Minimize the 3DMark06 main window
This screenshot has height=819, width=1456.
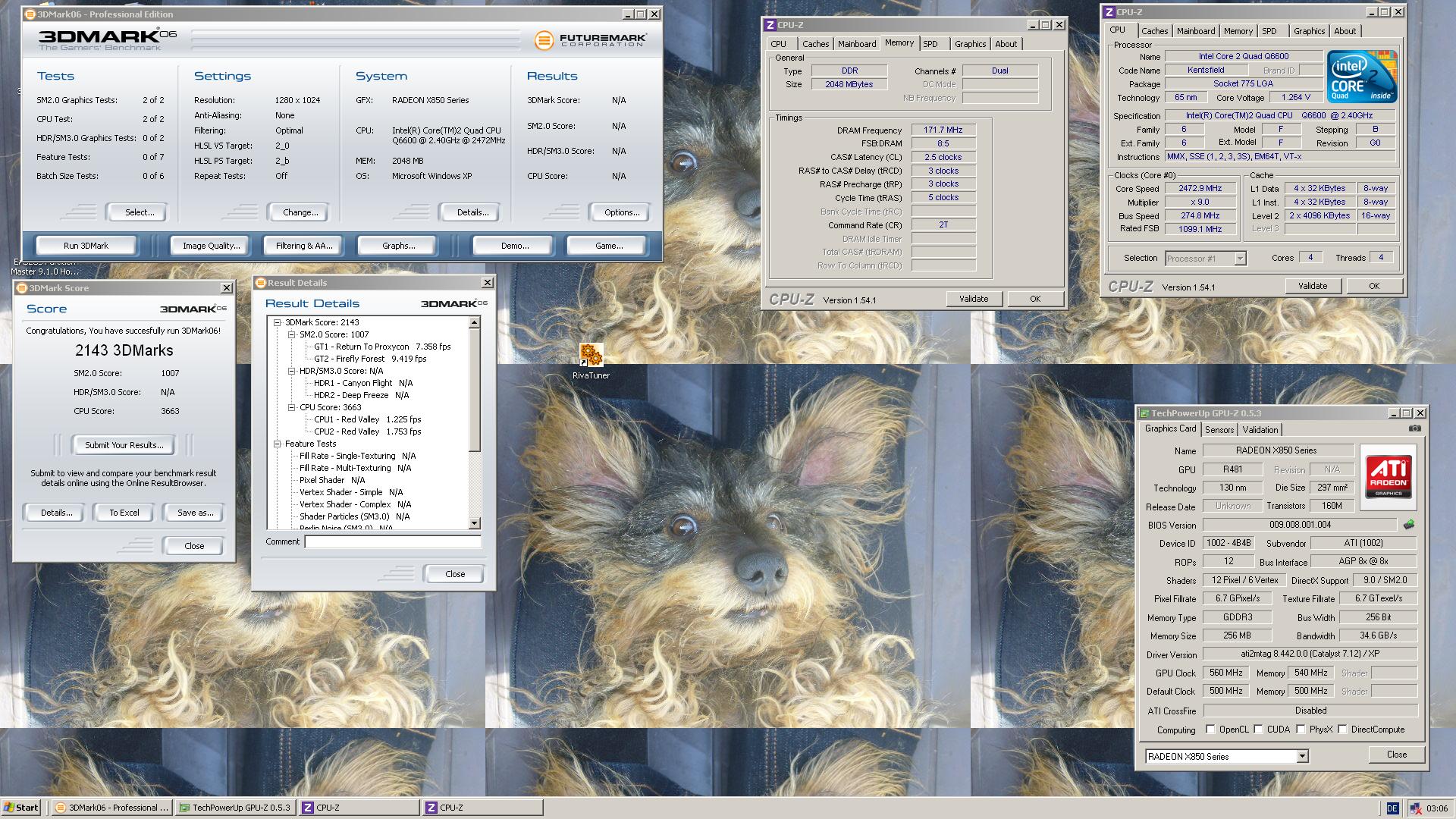[x=627, y=14]
